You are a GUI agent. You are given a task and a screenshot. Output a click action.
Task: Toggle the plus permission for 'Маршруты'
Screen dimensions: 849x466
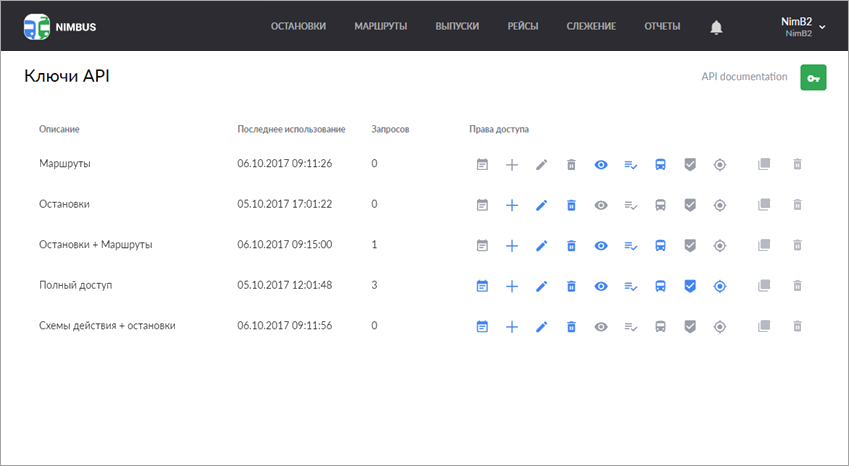(511, 164)
